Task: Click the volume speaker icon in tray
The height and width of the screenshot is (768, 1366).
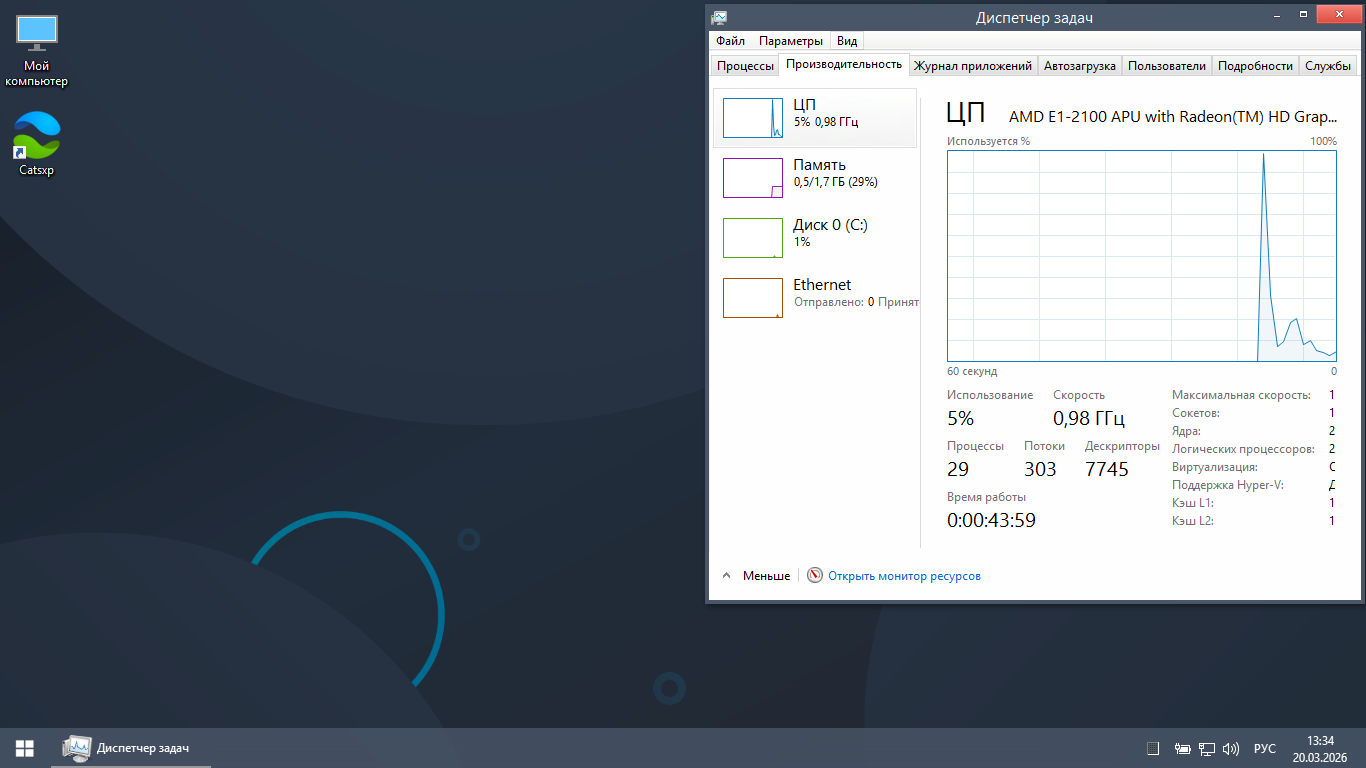Action: 1231,748
